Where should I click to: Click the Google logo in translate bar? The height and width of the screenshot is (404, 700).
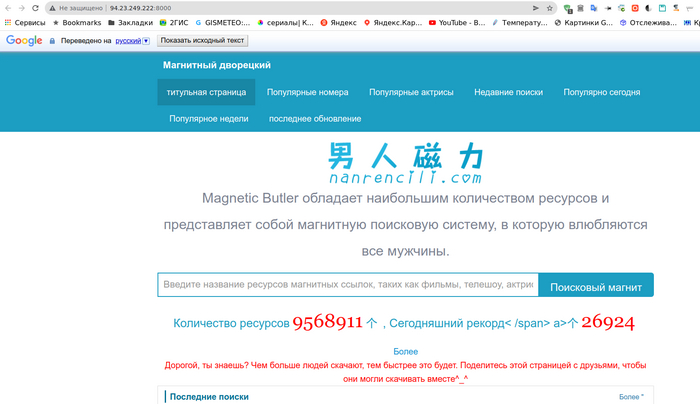coord(24,40)
